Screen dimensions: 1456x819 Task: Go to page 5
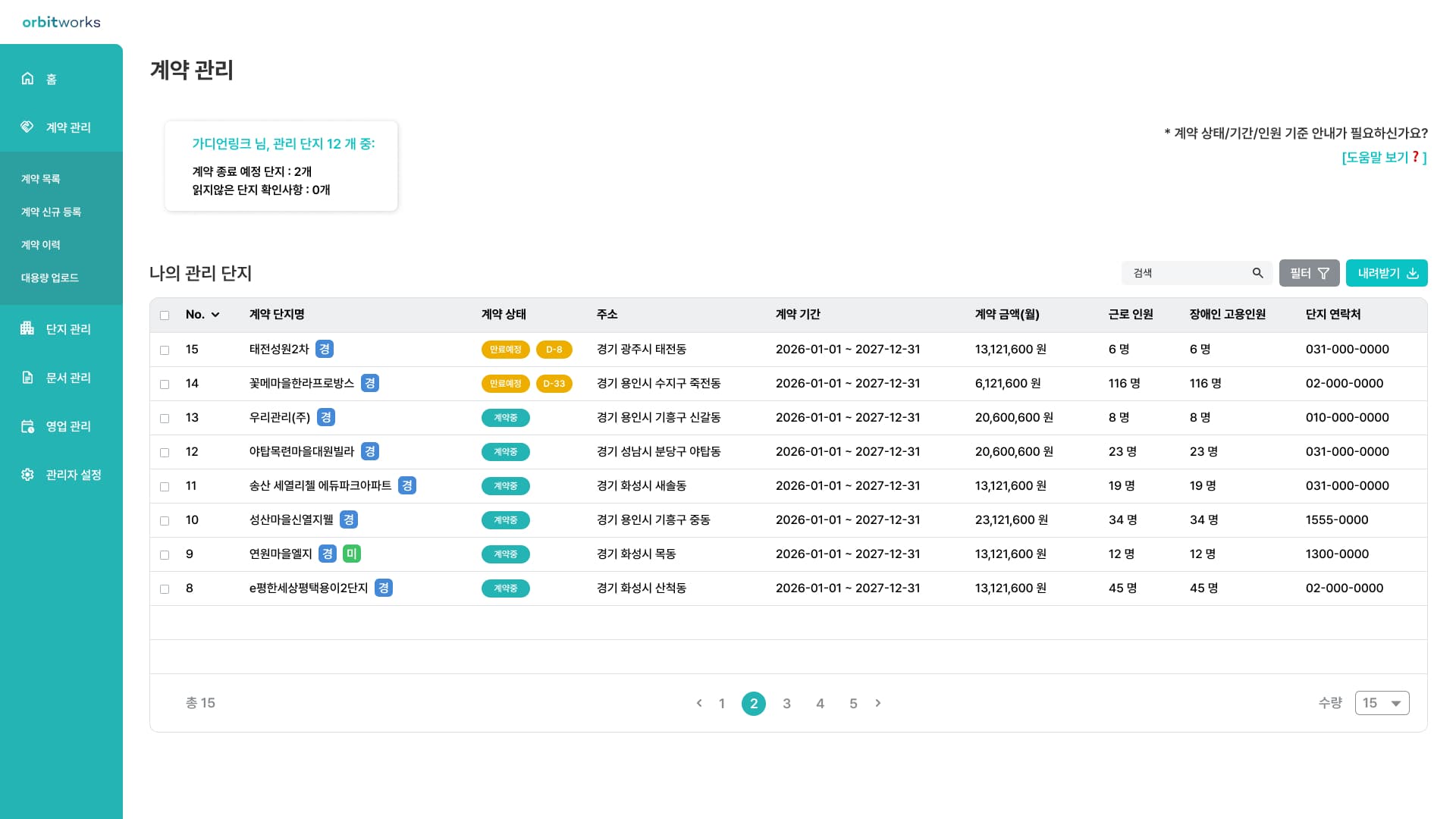853,703
